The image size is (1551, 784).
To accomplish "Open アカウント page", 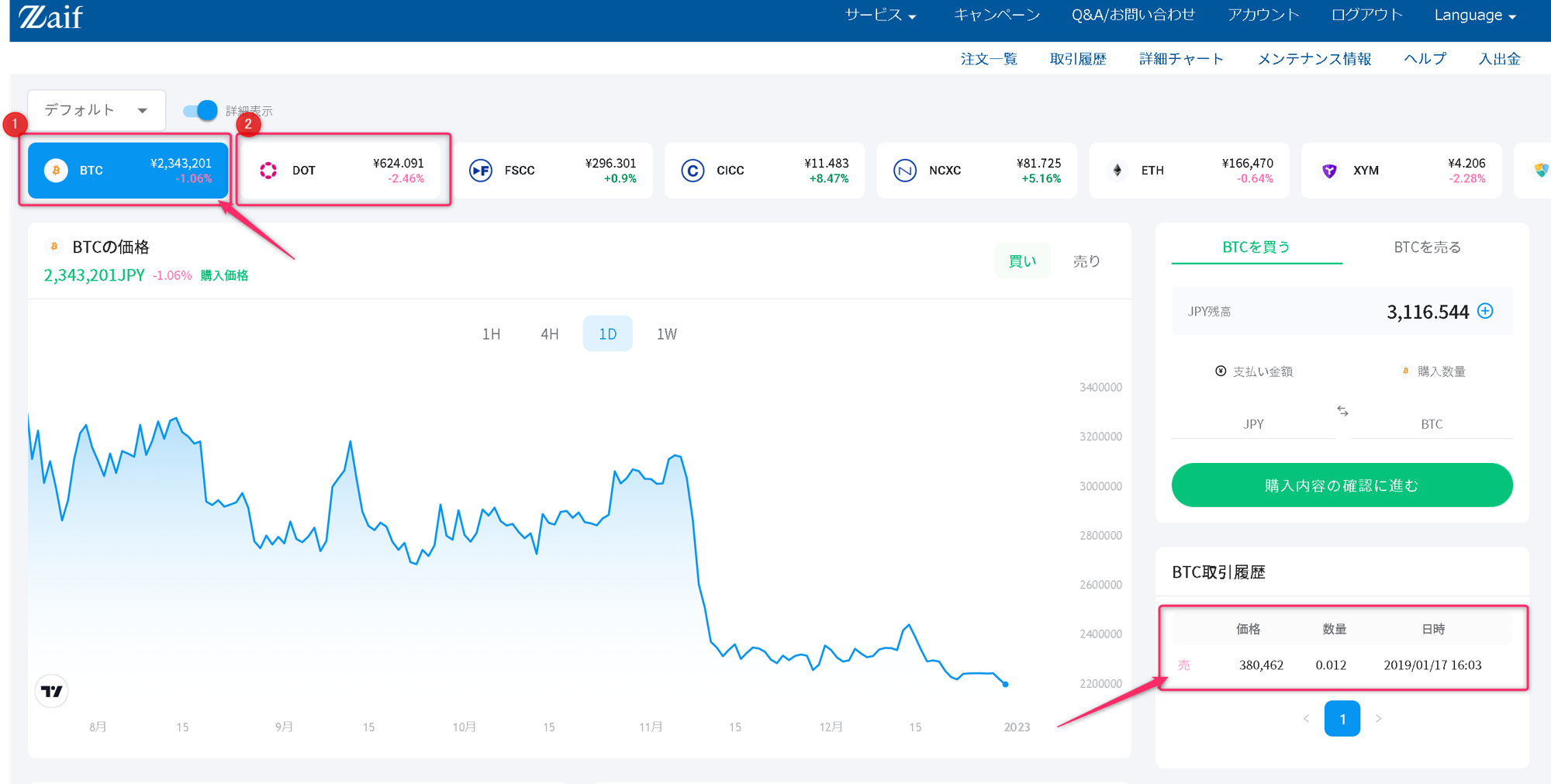I will coord(1263,16).
